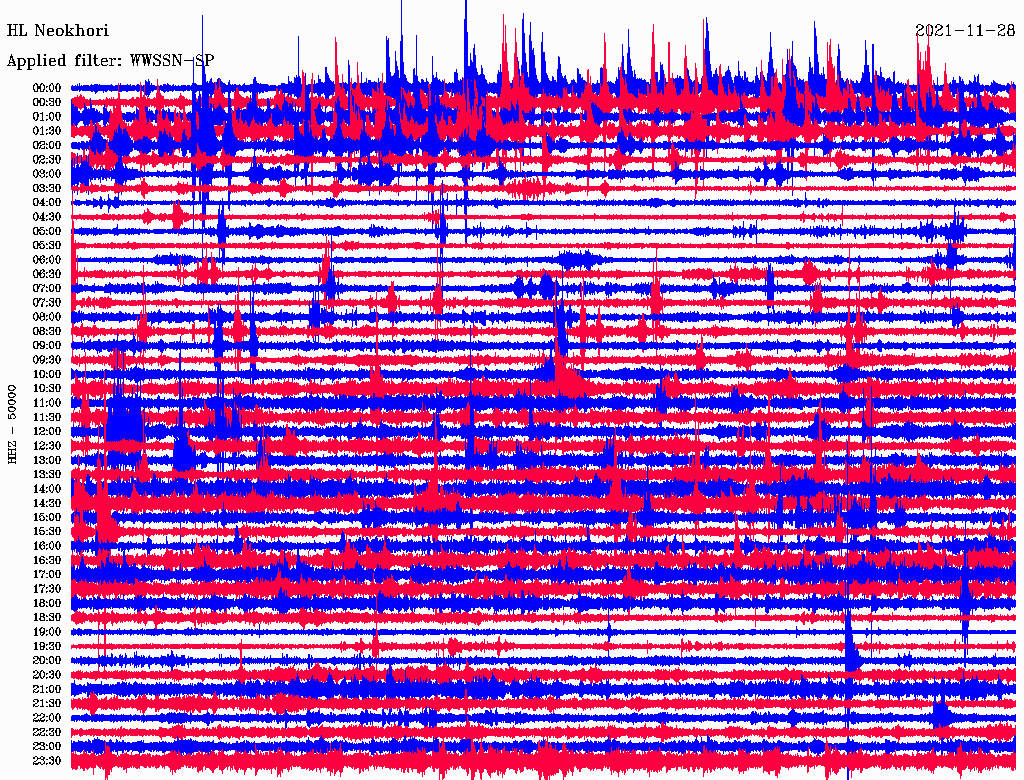
Task: Select the 08:00 time label
Action: tap(47, 317)
